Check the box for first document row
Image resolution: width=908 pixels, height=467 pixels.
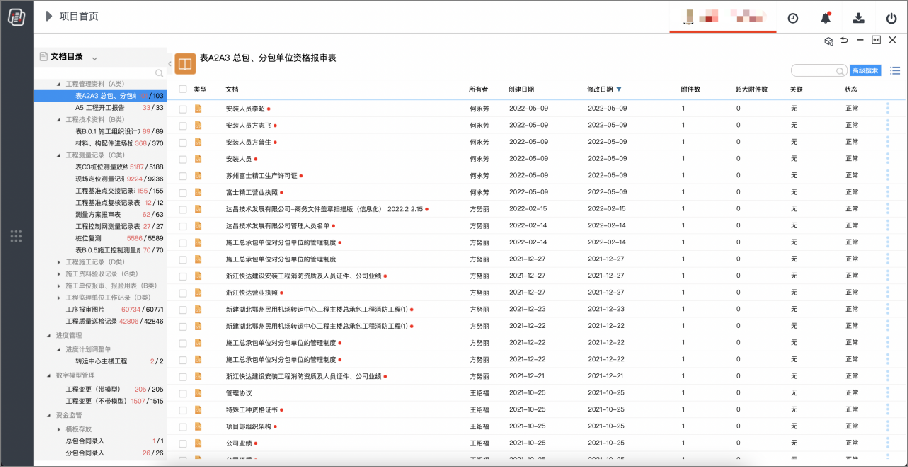[183, 107]
